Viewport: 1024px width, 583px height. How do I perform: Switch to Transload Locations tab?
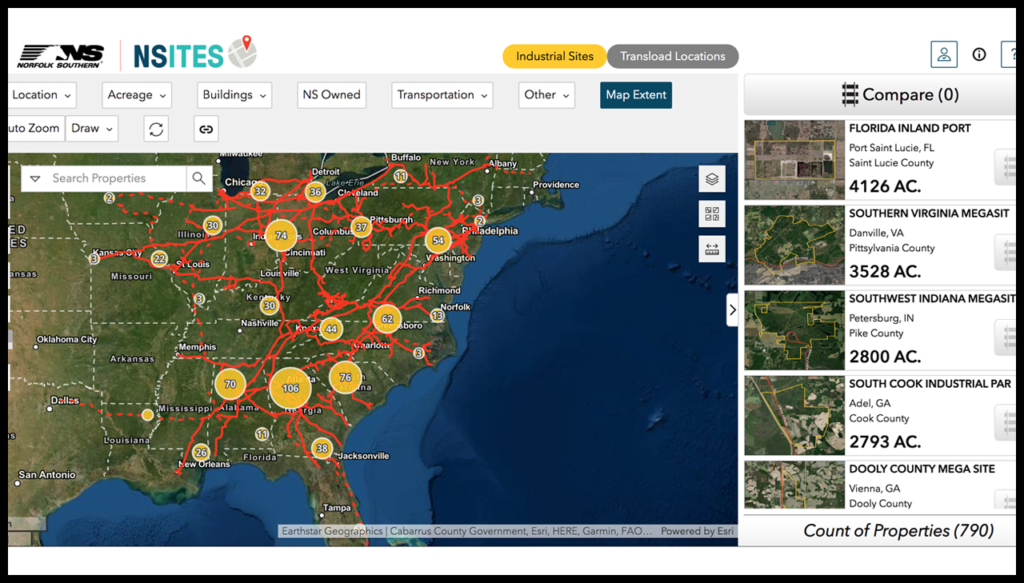click(x=672, y=56)
